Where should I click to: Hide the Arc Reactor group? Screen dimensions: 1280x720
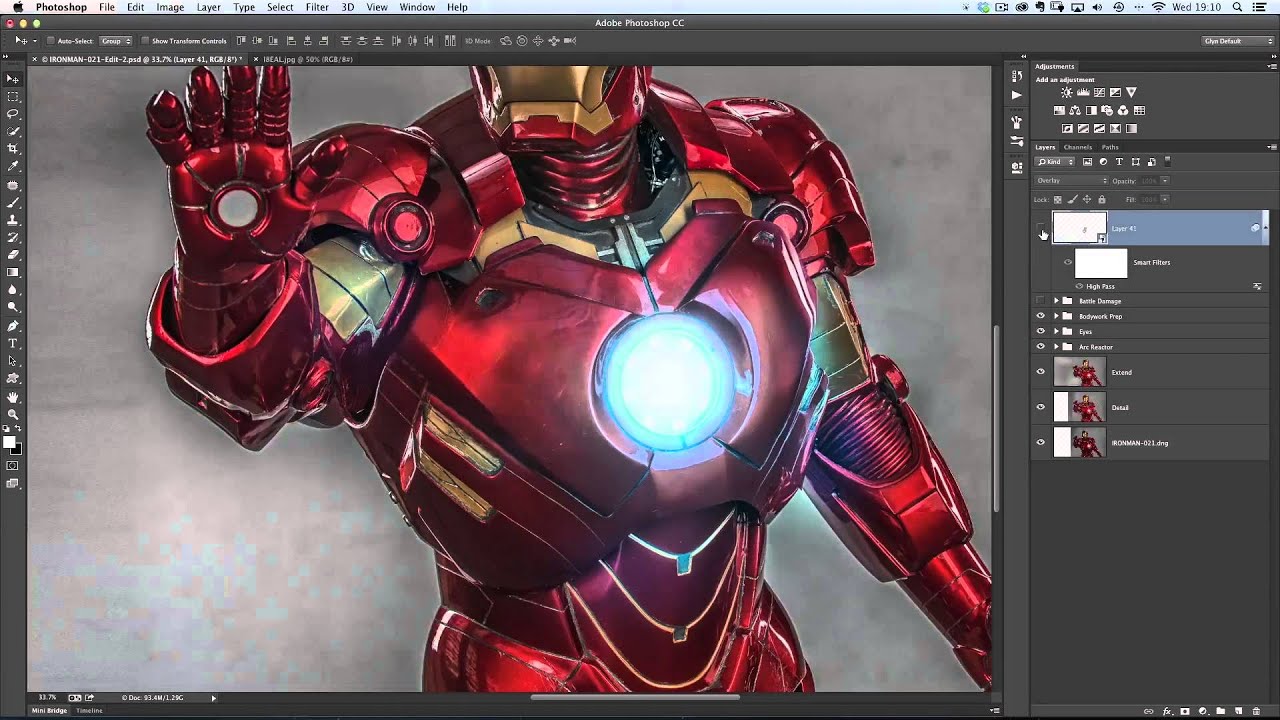pos(1041,347)
